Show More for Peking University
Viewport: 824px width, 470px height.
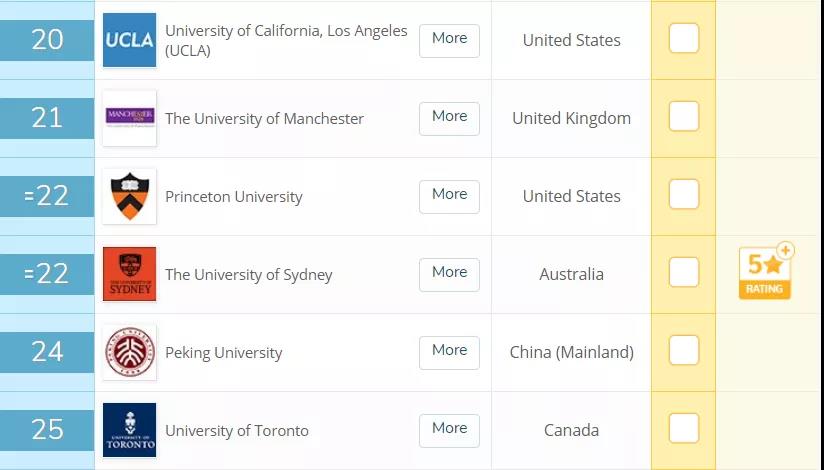pos(449,351)
